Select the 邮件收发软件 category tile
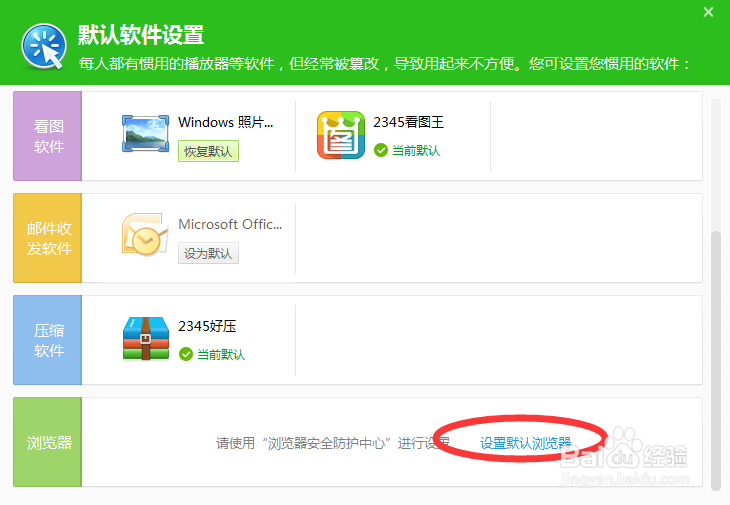The width and height of the screenshot is (730, 505). (47, 238)
